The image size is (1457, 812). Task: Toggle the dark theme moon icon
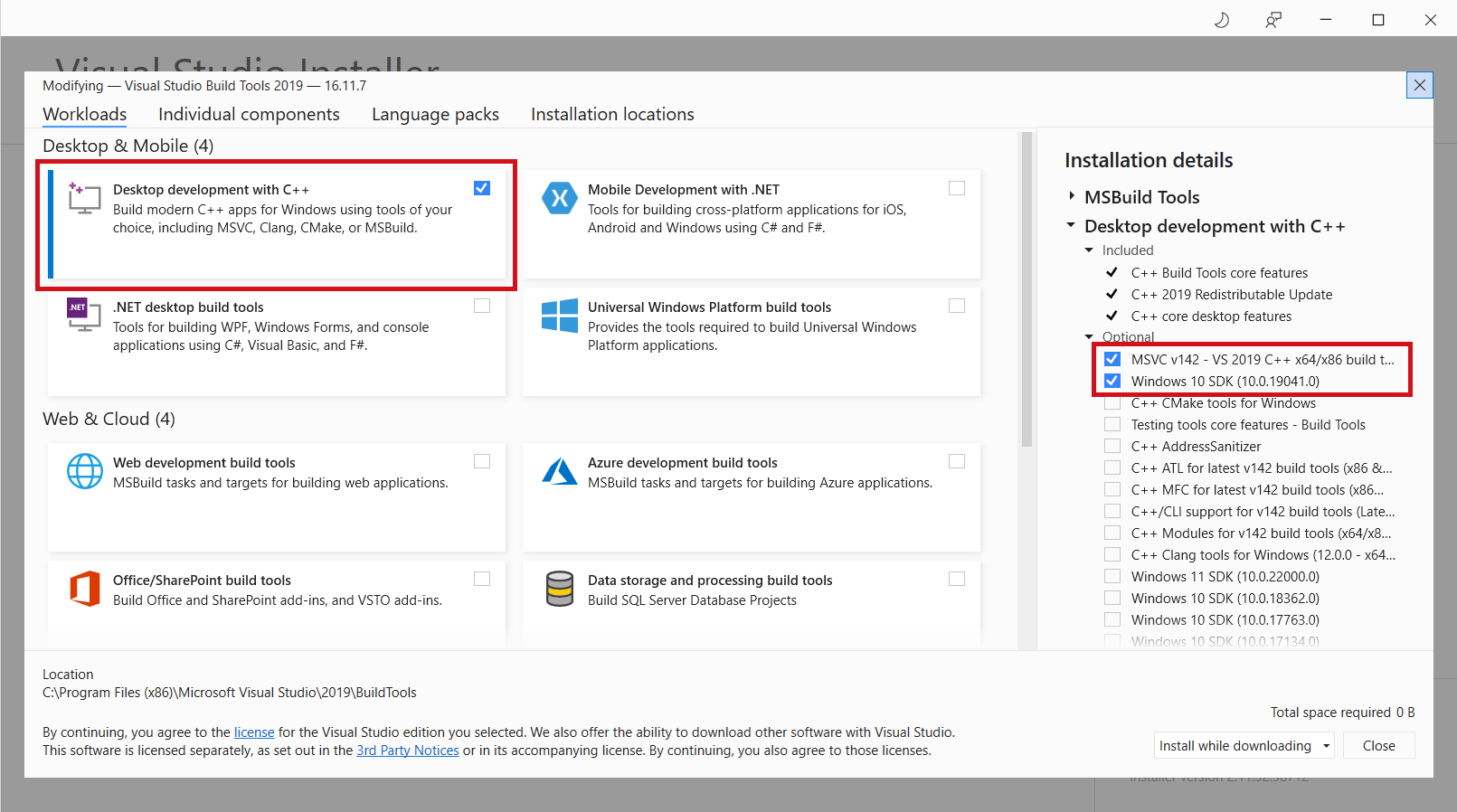1222,19
